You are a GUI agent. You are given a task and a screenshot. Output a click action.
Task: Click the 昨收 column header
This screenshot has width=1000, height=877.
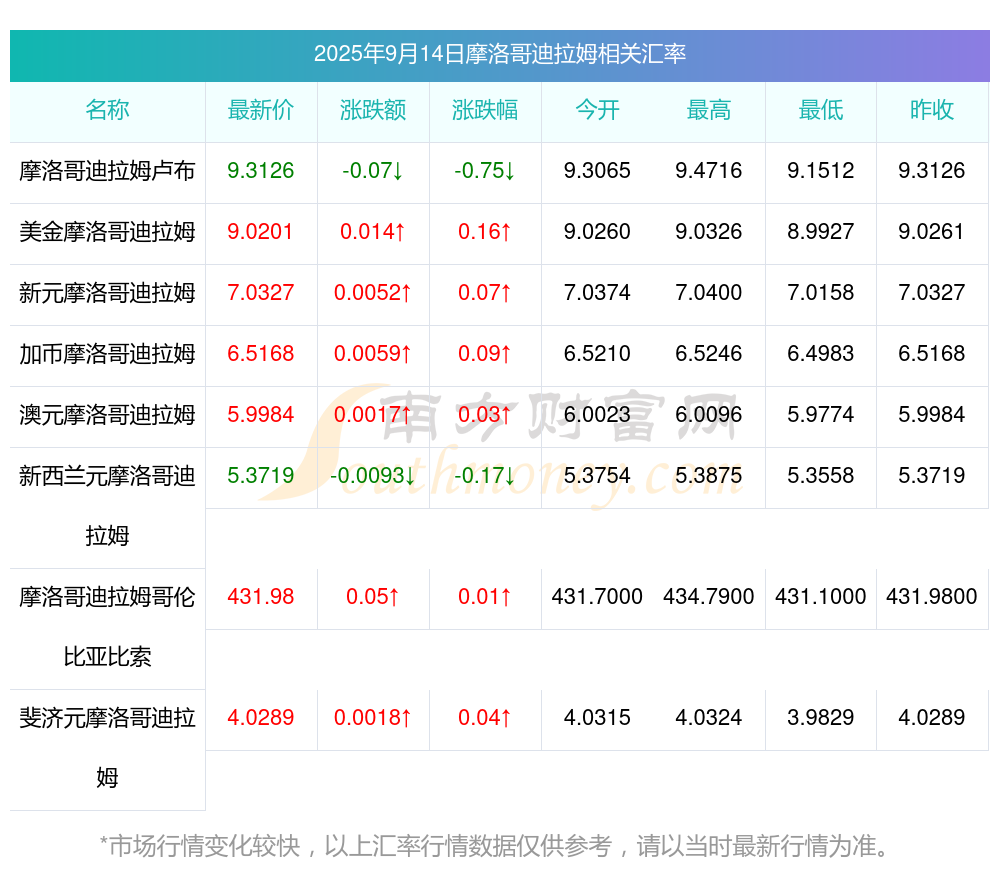pos(932,110)
